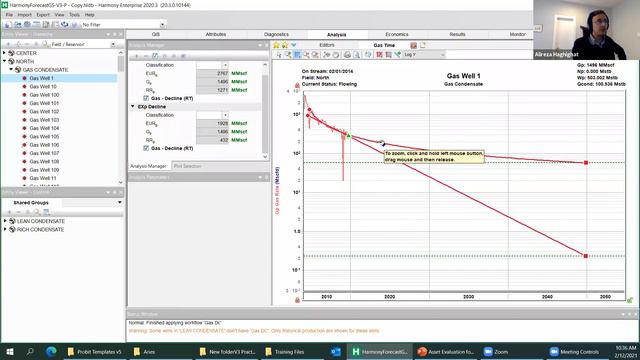The image size is (640, 360).
Task: Click the green checkmark at chart bottom right
Action: (x=630, y=300)
